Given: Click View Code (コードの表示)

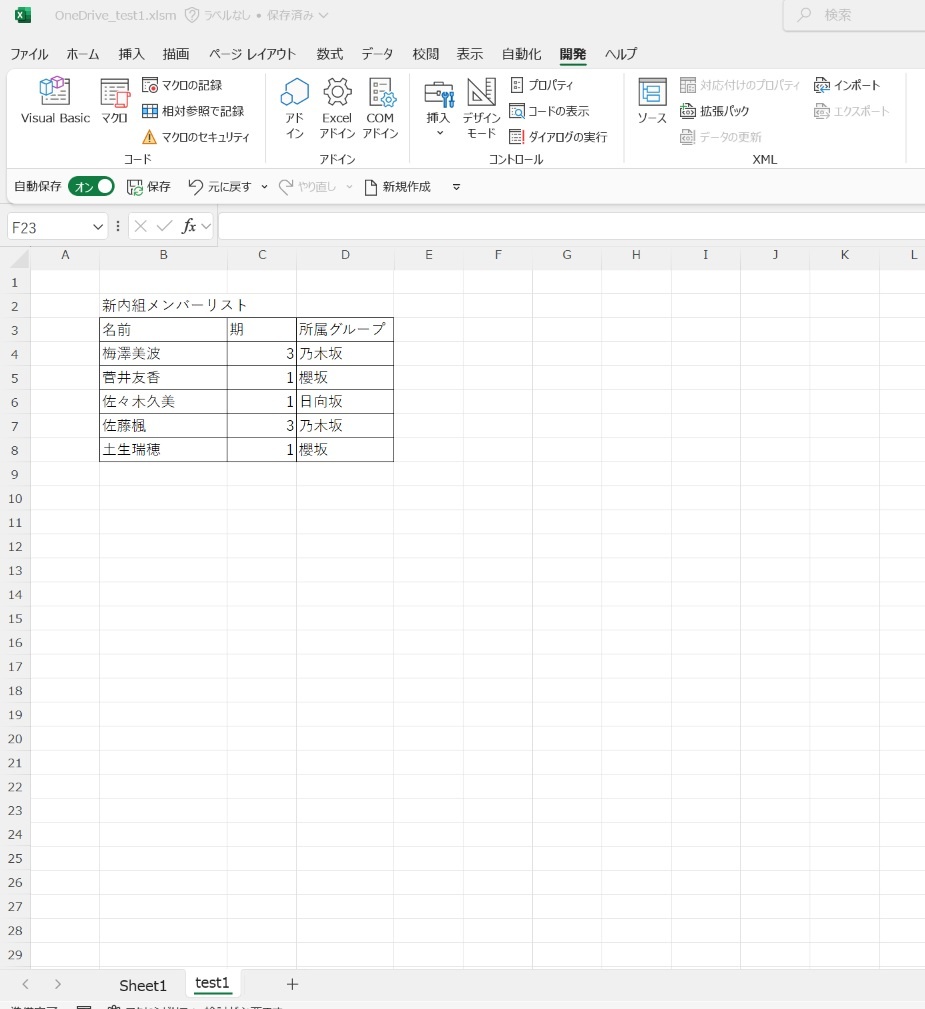Looking at the screenshot, I should [x=549, y=111].
